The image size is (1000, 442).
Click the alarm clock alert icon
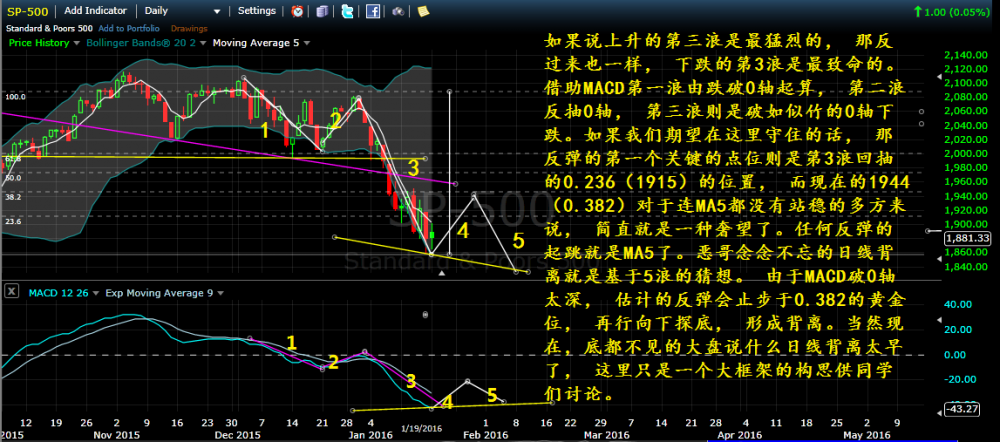299,11
